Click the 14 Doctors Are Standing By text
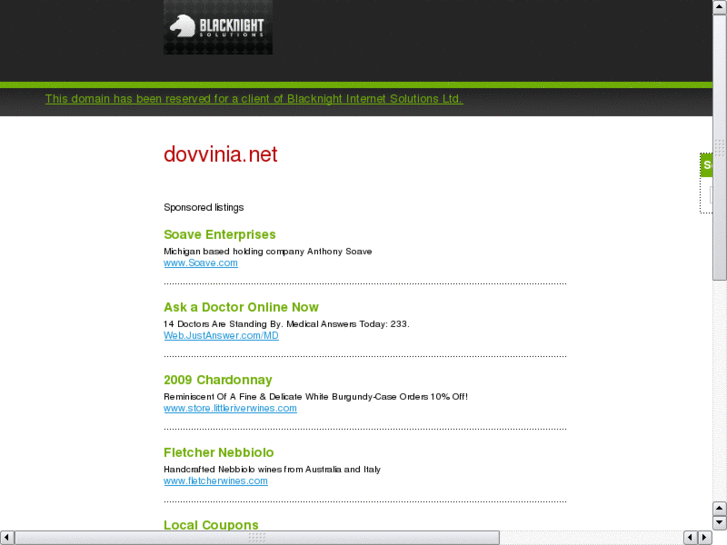 (287, 324)
